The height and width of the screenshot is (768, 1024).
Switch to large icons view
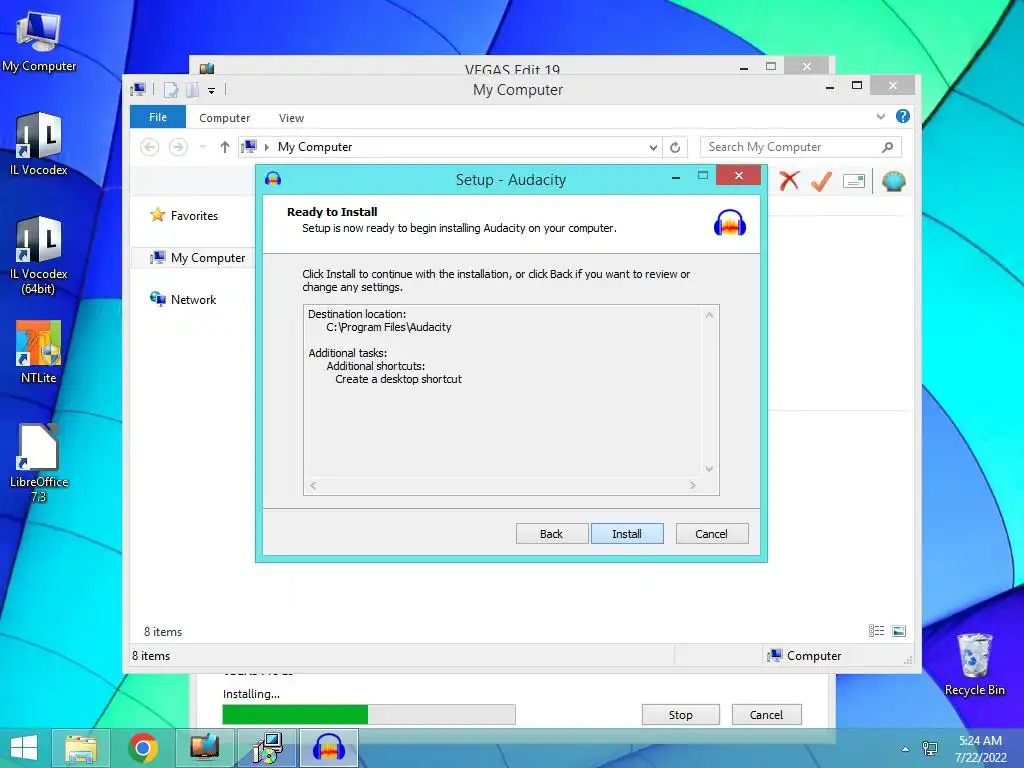click(899, 630)
